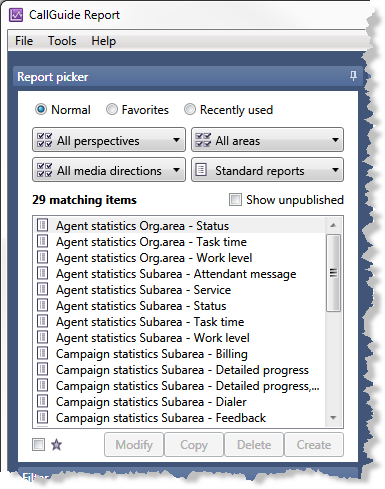The height and width of the screenshot is (489, 385).
Task: Click the Create button
Action: click(x=314, y=445)
